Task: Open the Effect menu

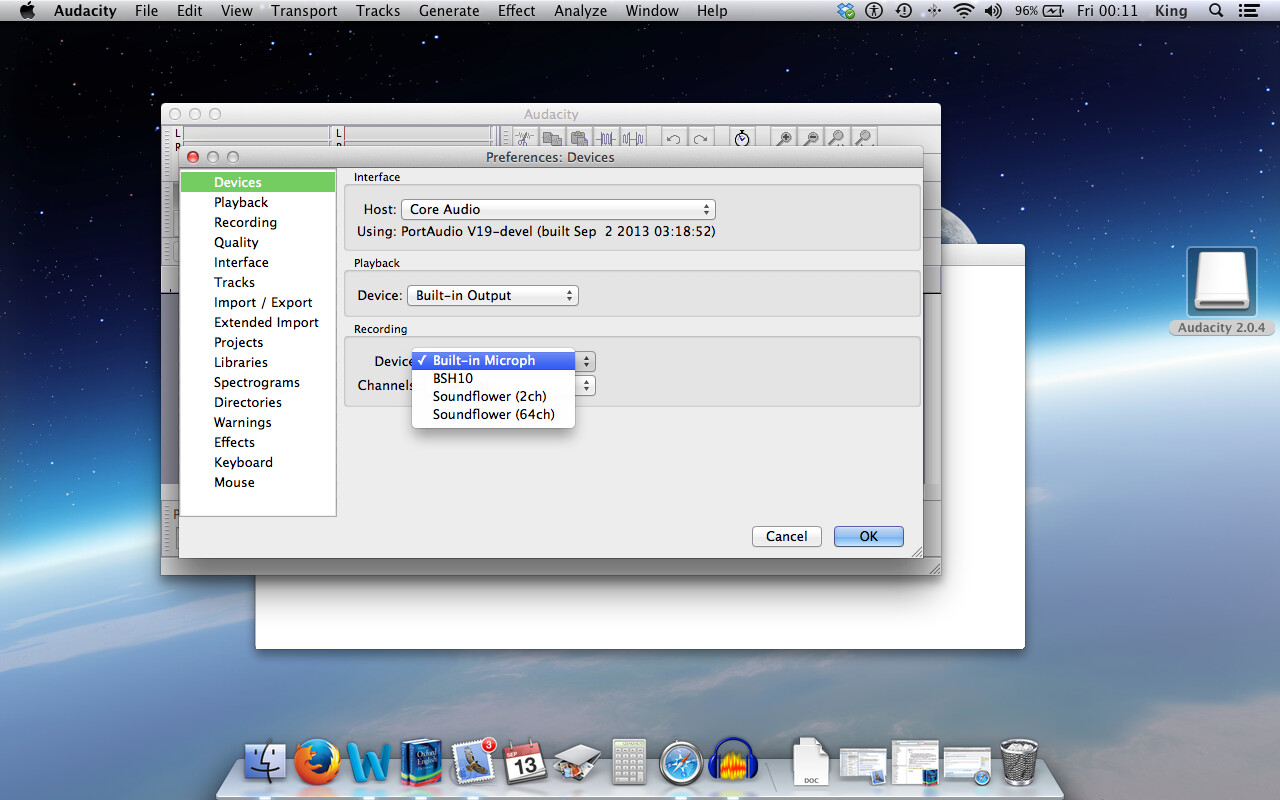Action: point(517,11)
